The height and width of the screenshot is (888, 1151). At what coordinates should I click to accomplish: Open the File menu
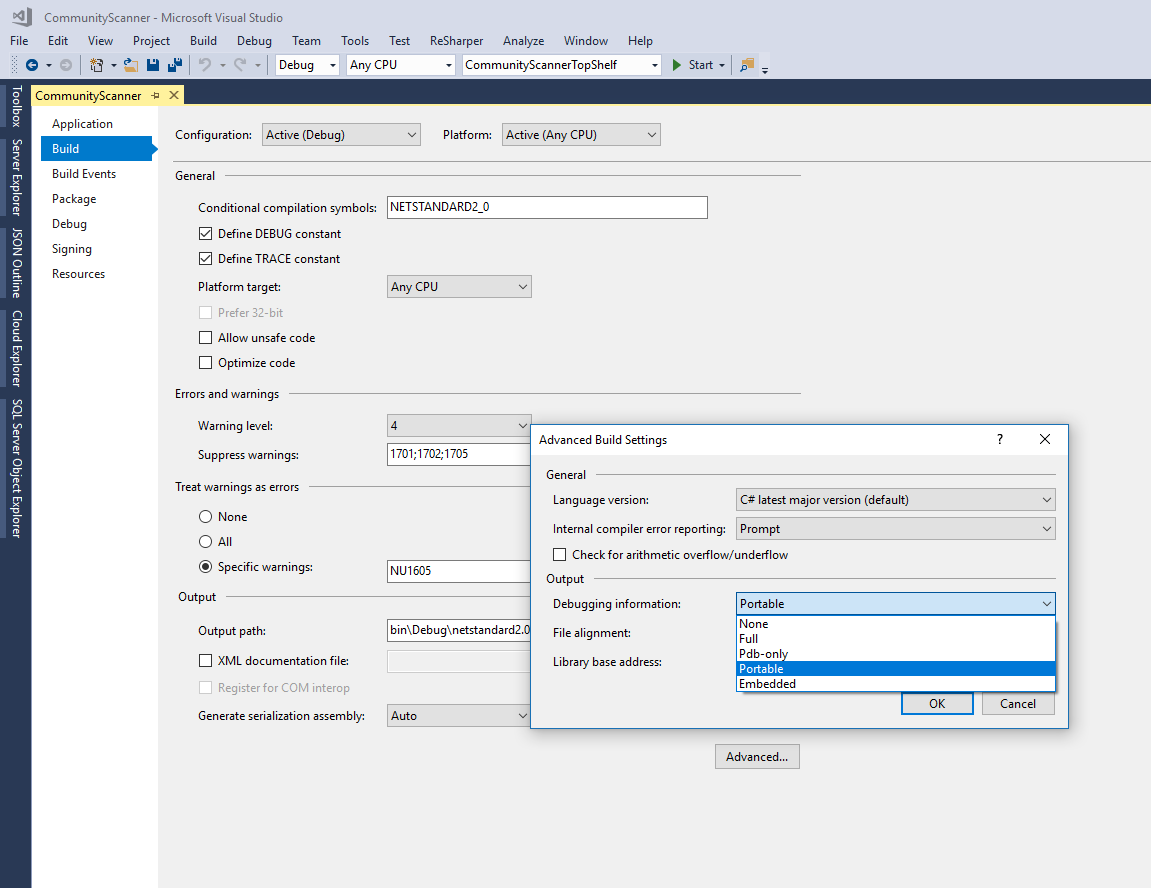click(x=19, y=41)
